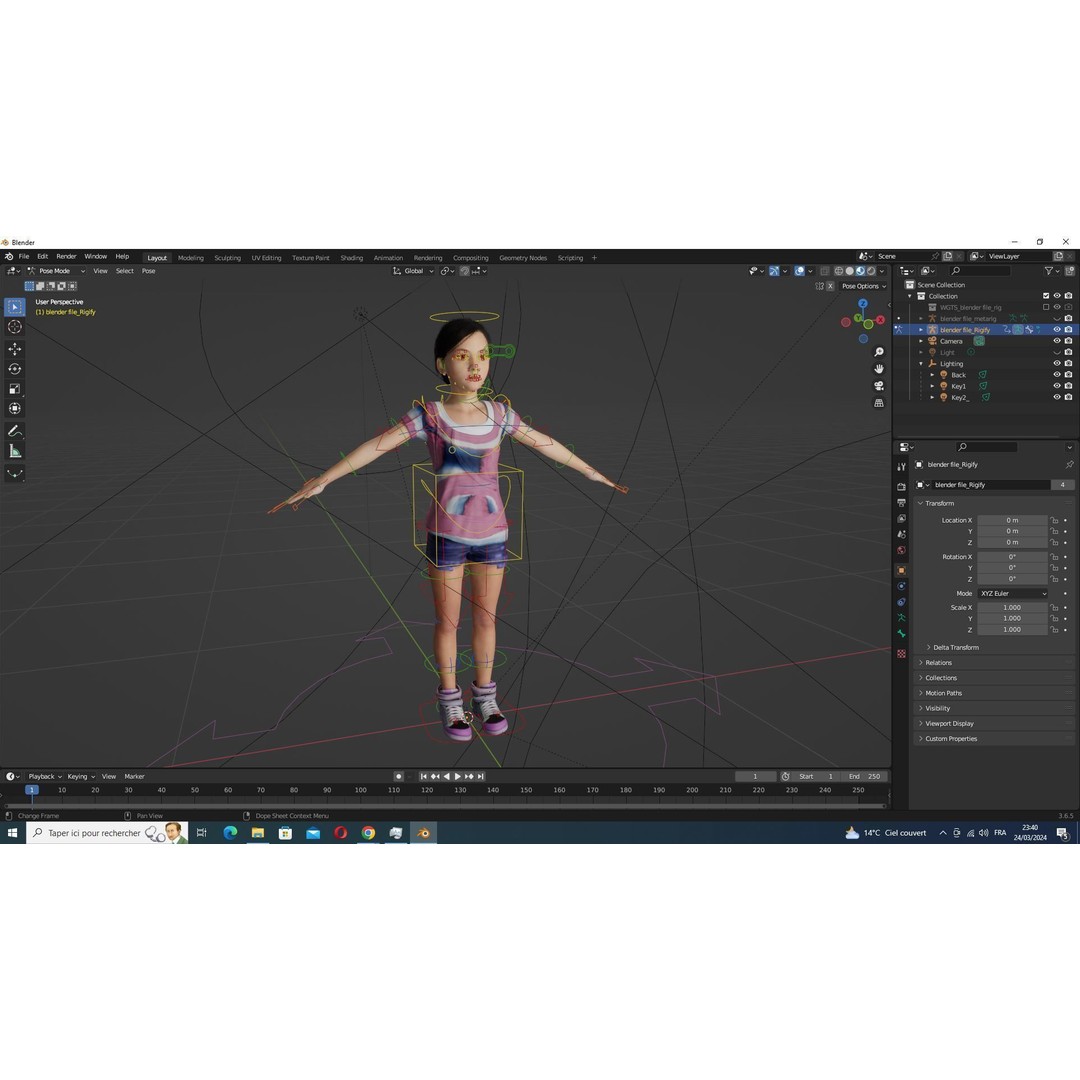Open the Pose menu in viewport header
The image size is (1080, 1080).
click(x=148, y=271)
